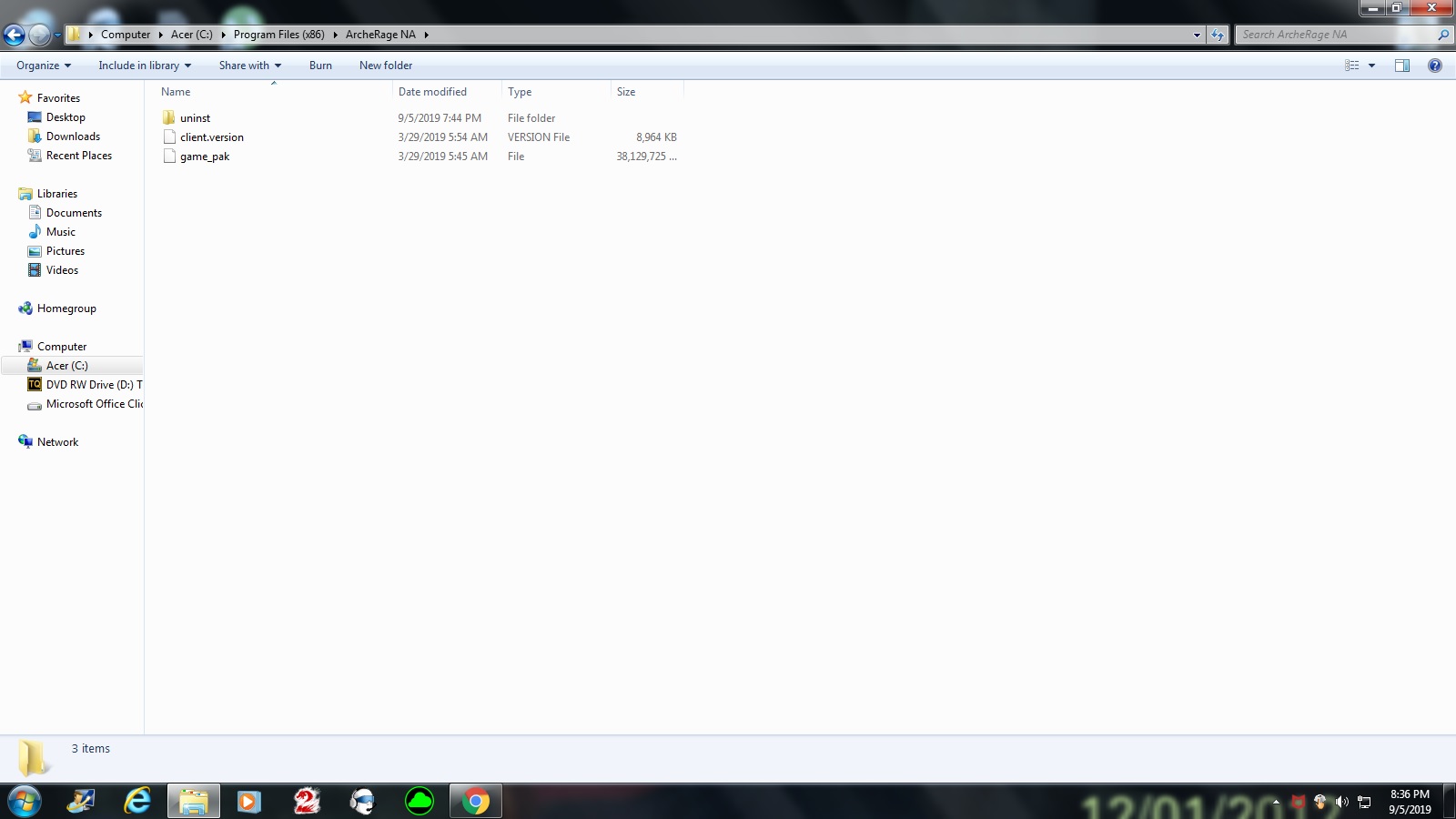The height and width of the screenshot is (819, 1456).
Task: Click Windows Explorer taskbar icon
Action: coord(193,801)
